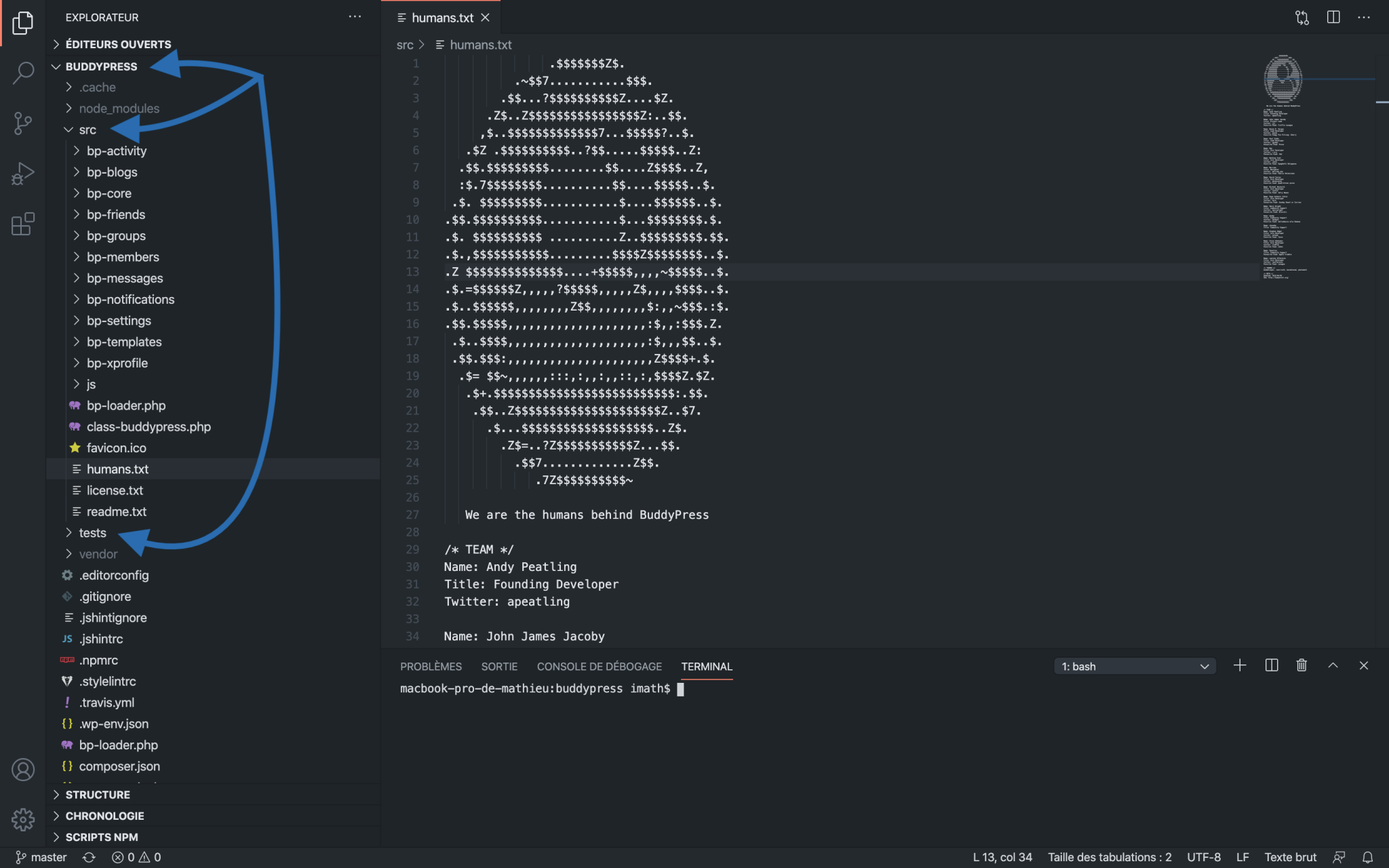Expand the STRUCTURE section
1389x868 pixels.
pos(97,795)
